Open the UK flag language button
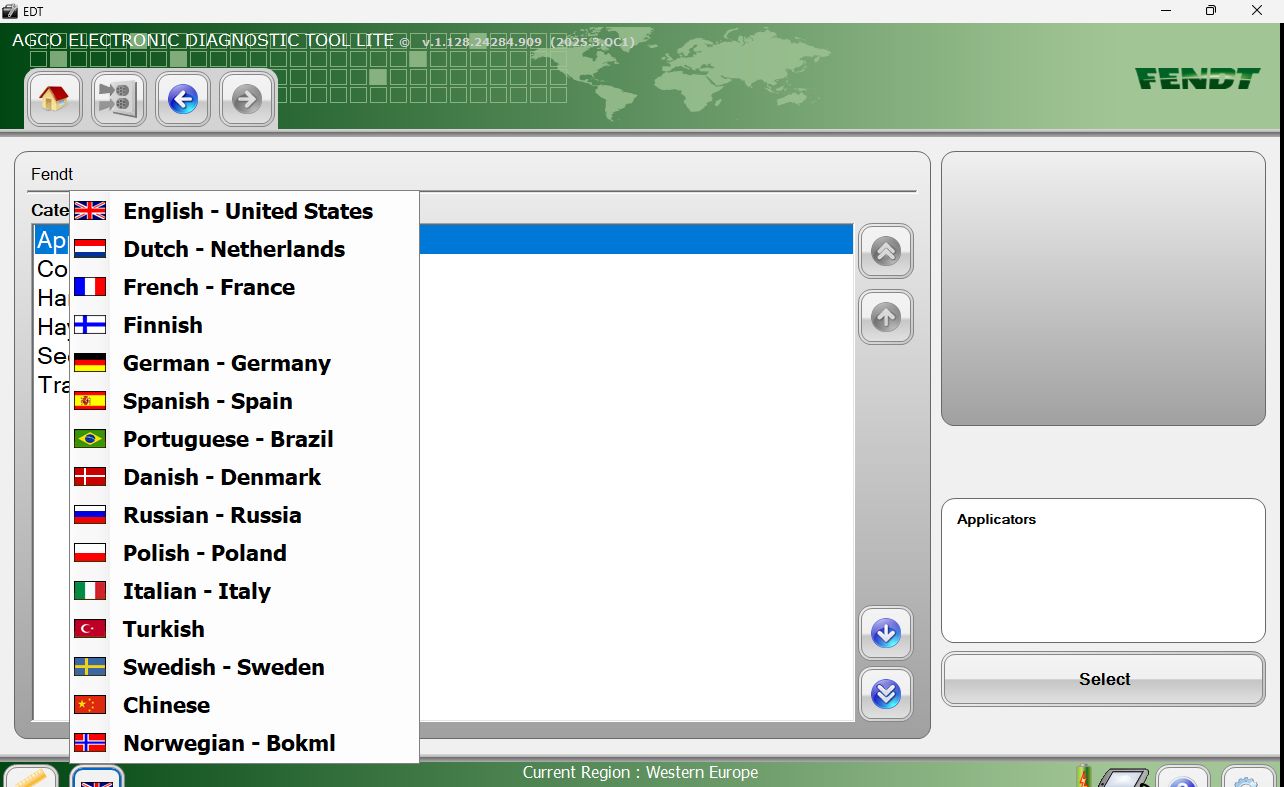Image resolution: width=1284 pixels, height=787 pixels. click(x=97, y=777)
